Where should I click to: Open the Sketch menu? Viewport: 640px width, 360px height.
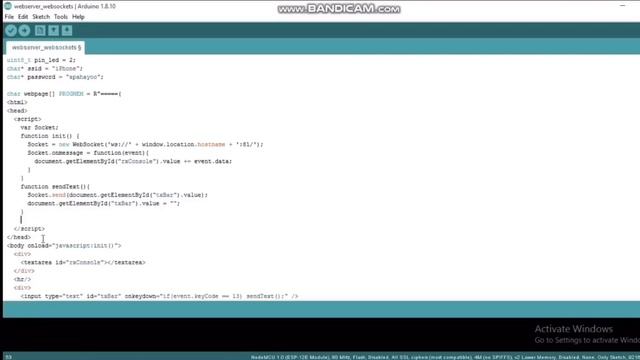pyautogui.click(x=41, y=17)
